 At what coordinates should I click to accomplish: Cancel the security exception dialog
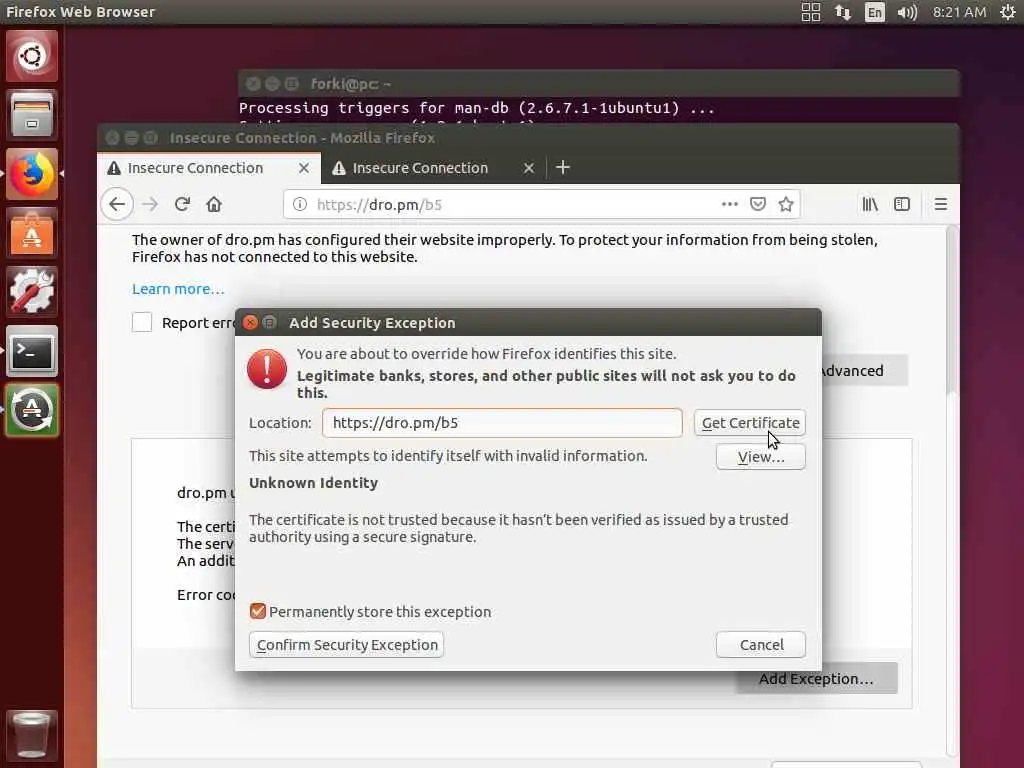pyautogui.click(x=761, y=645)
